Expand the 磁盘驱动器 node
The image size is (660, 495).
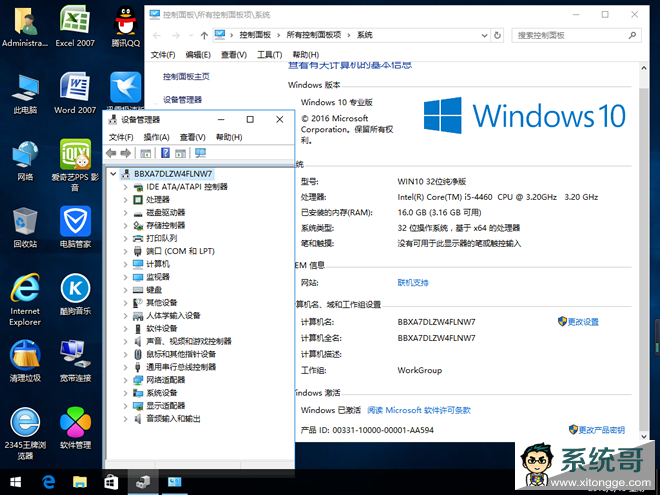point(125,213)
